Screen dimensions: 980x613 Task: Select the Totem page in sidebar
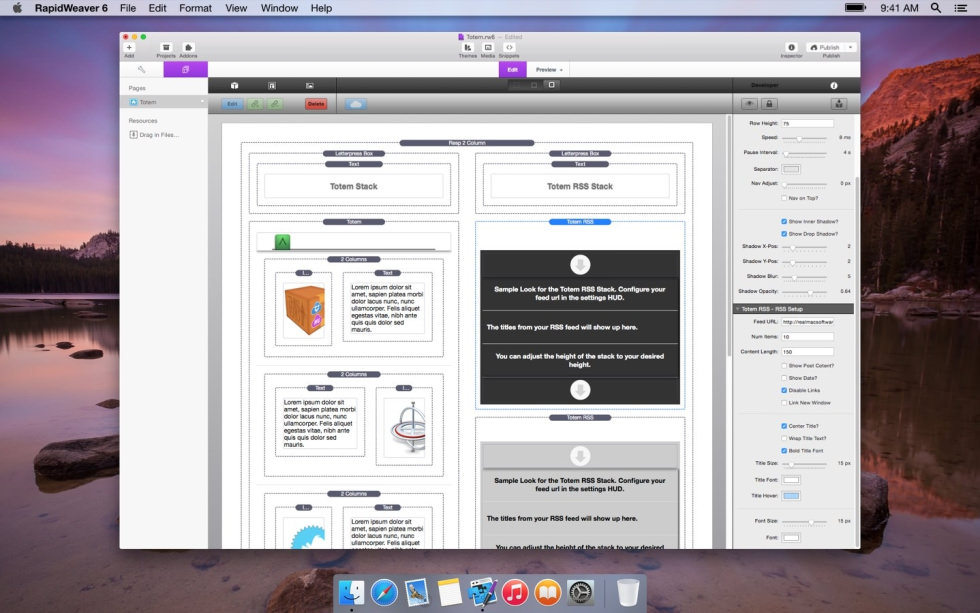[x=164, y=102]
